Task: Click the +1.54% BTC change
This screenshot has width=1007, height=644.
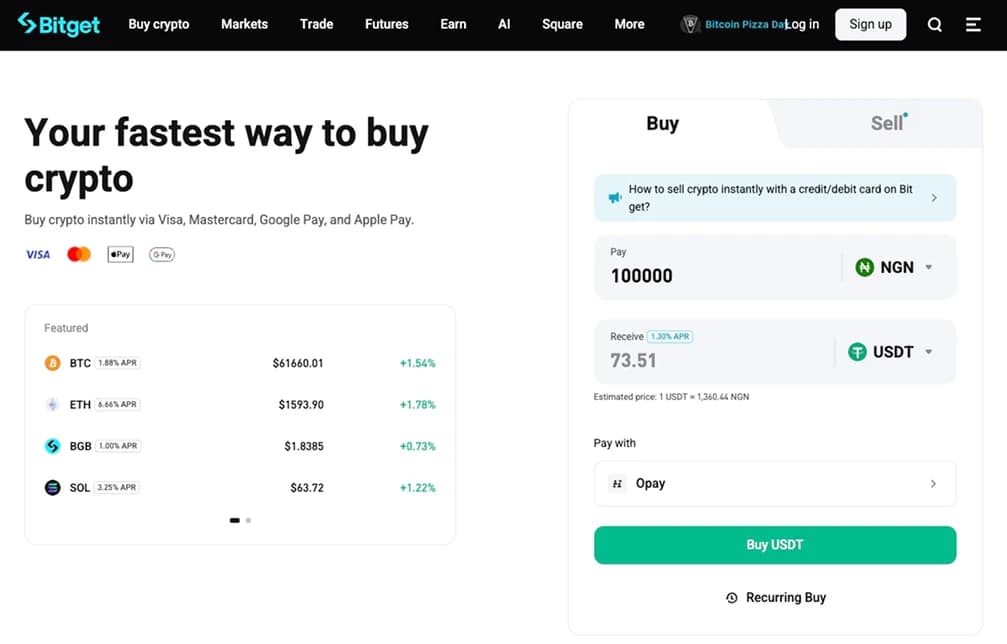Action: coord(417,363)
